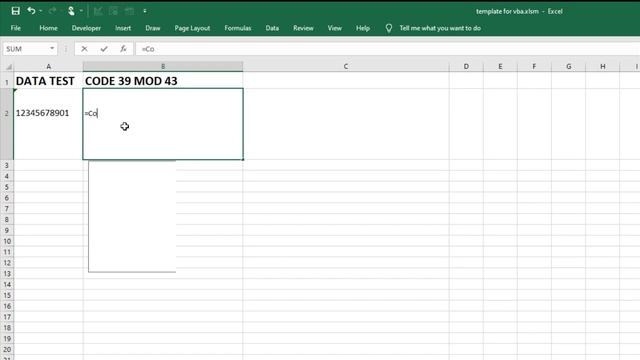Screen dimensions: 640x360
Task: Click into the formula bar showing =Co
Action: click(x=388, y=49)
